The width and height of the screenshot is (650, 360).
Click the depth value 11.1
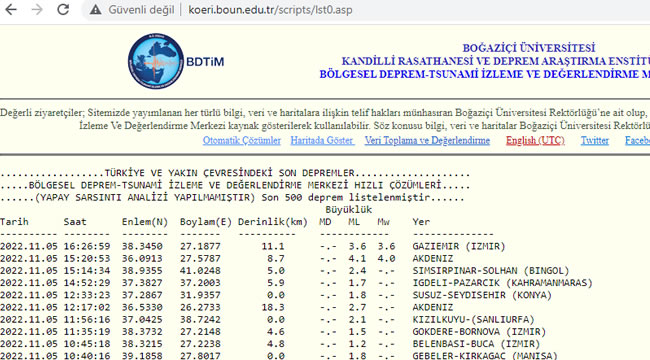coord(273,246)
